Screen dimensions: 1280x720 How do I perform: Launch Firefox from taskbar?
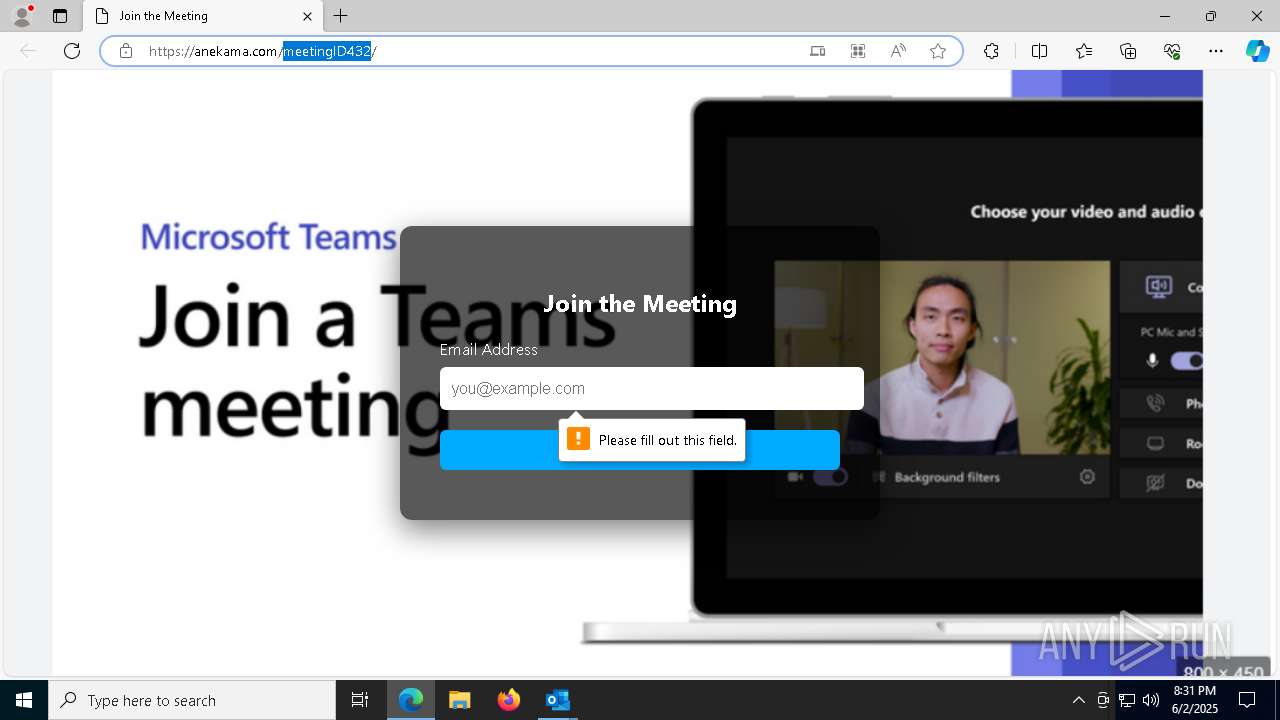tap(508, 700)
